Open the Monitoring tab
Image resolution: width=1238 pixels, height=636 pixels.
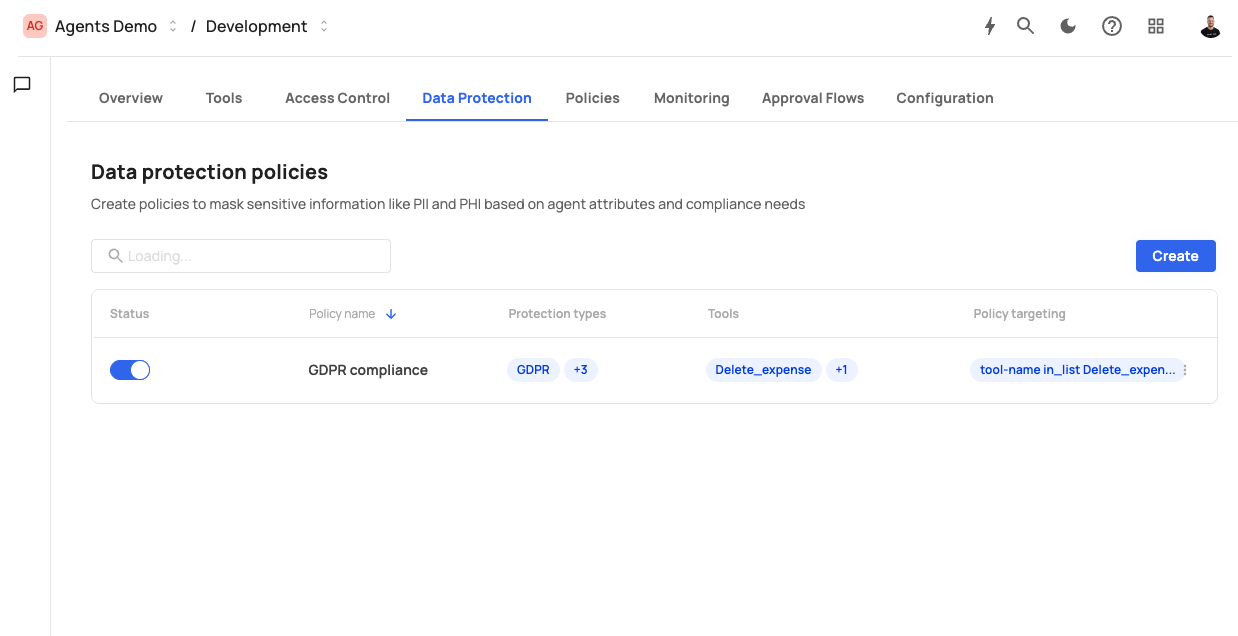point(691,98)
